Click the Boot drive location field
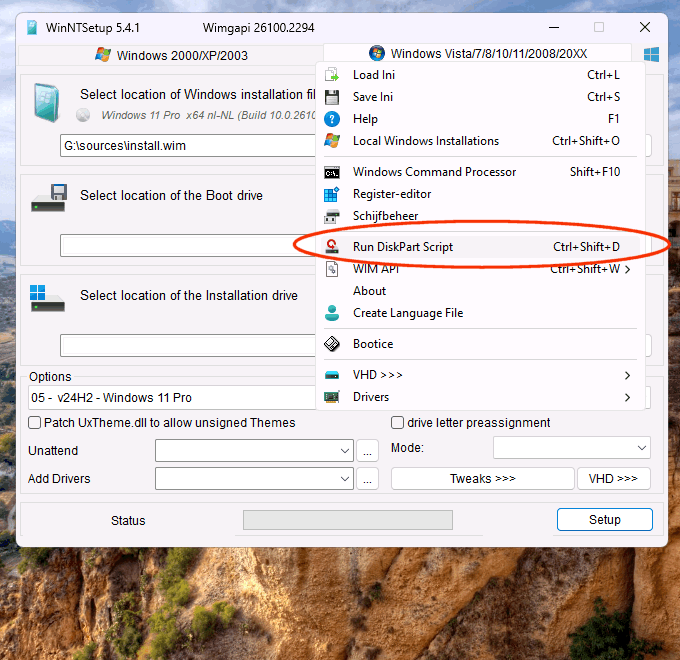The height and width of the screenshot is (660, 680). [188, 245]
